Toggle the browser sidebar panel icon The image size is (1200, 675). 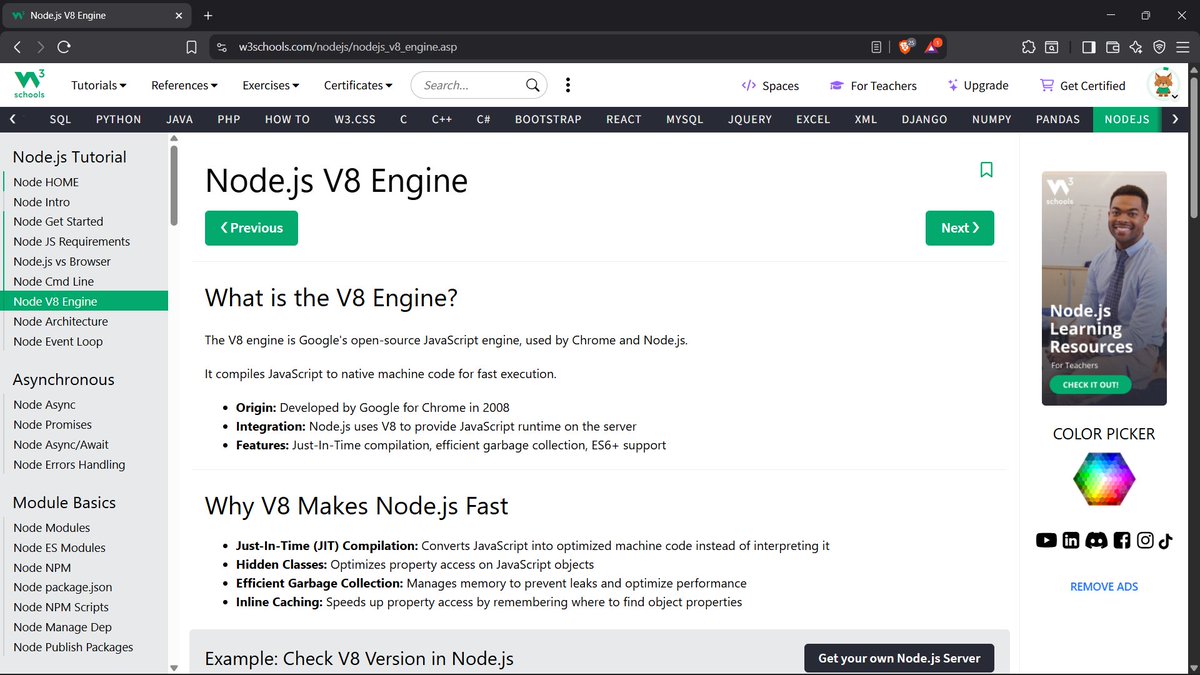pos(1089,47)
